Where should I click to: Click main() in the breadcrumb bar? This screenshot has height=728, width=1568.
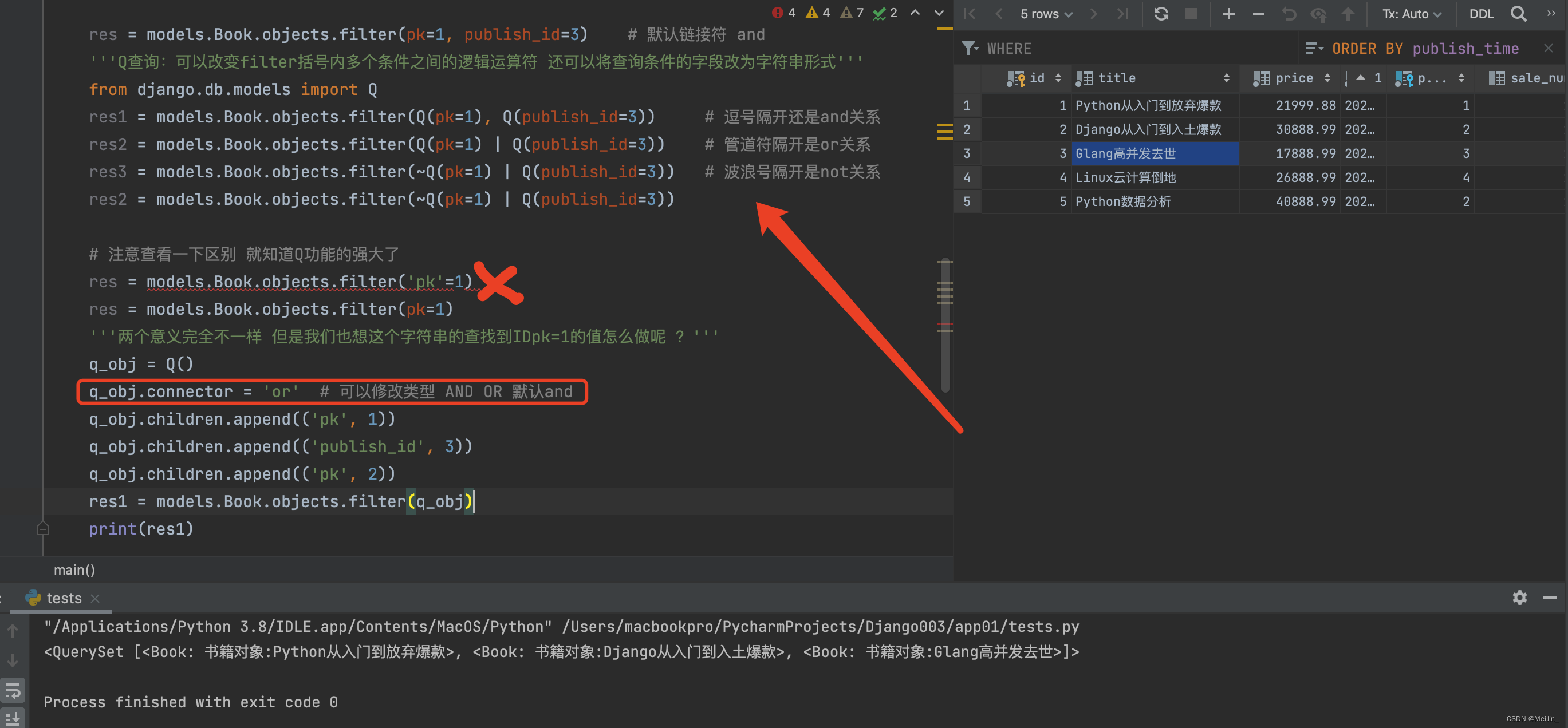[74, 570]
